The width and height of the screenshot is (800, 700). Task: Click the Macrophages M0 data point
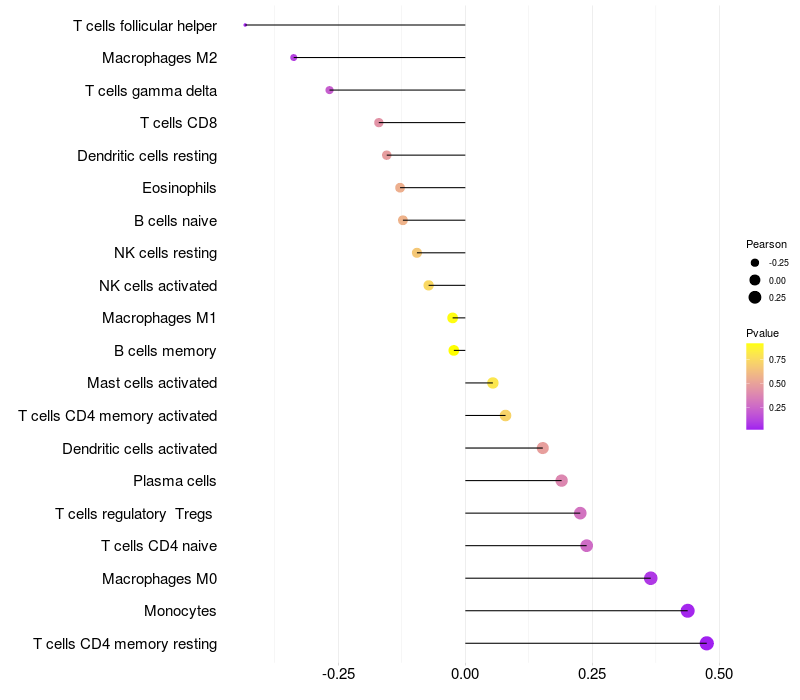(x=651, y=578)
